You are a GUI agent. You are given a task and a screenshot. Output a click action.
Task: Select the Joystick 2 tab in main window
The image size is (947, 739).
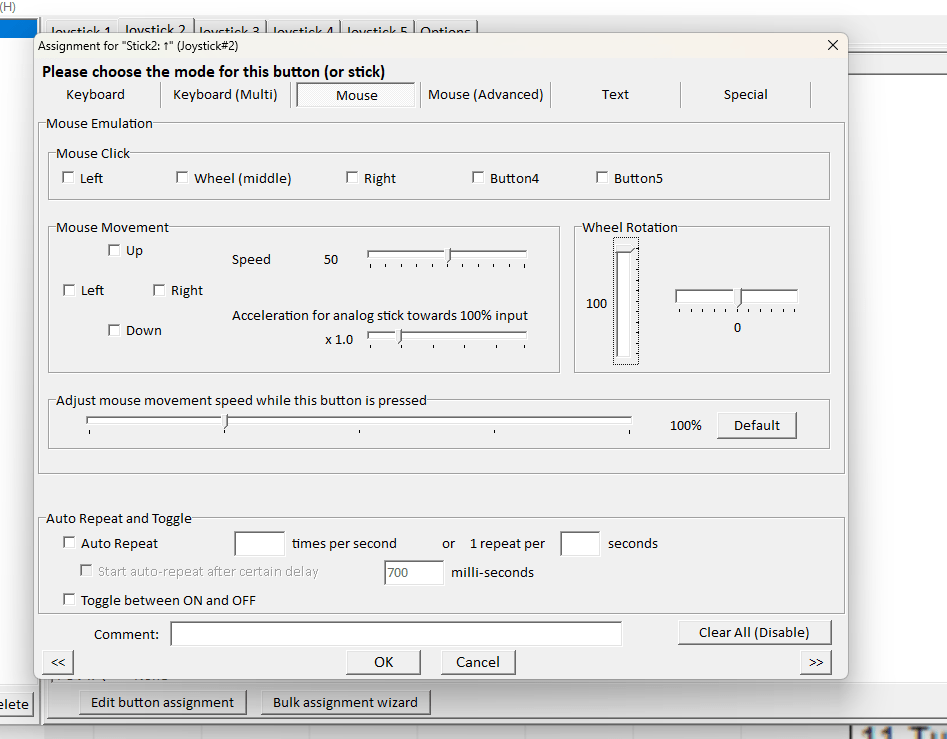[x=155, y=29]
